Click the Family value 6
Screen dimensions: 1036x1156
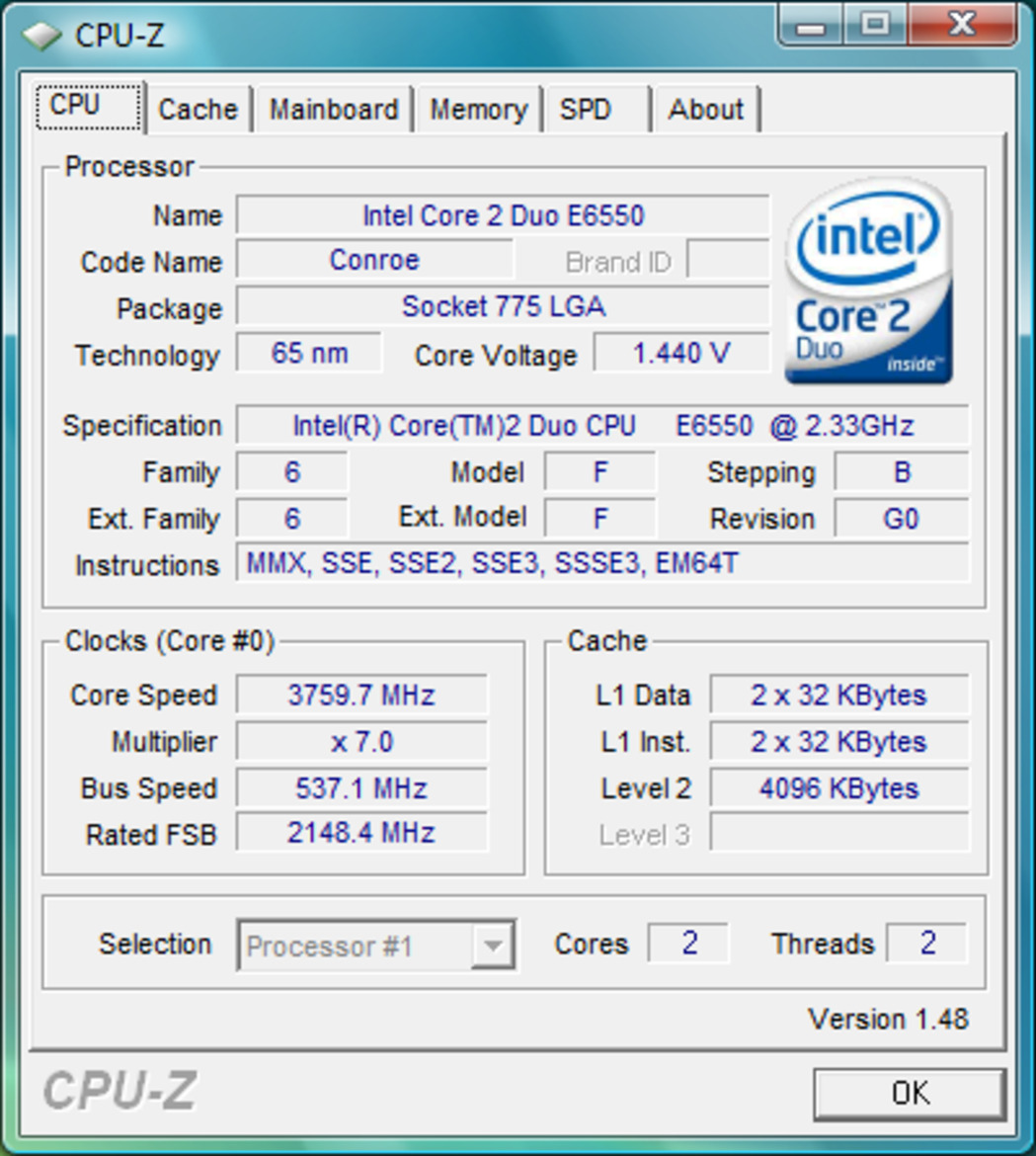tap(291, 472)
